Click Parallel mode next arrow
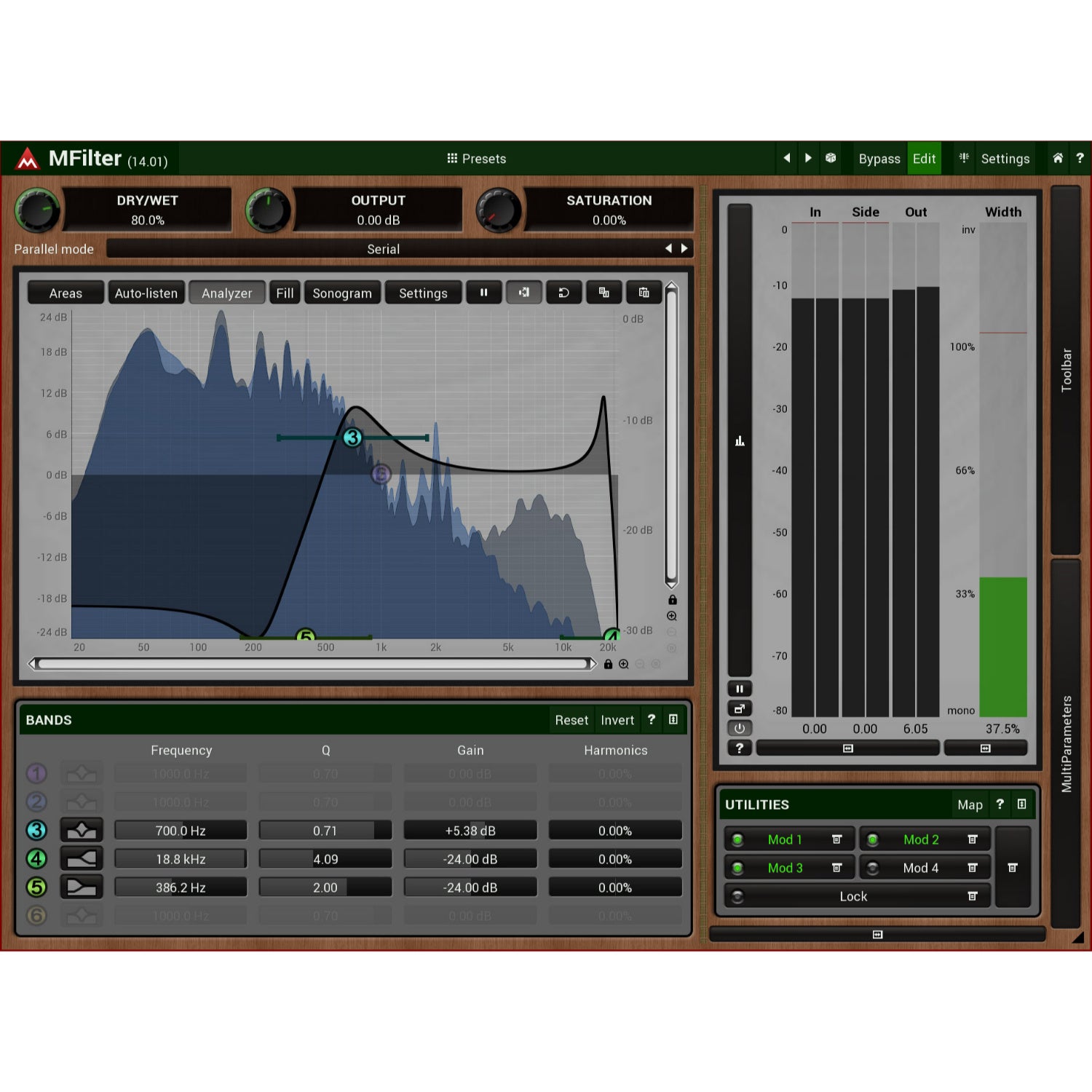Screen dimensions: 1092x1092 [684, 248]
